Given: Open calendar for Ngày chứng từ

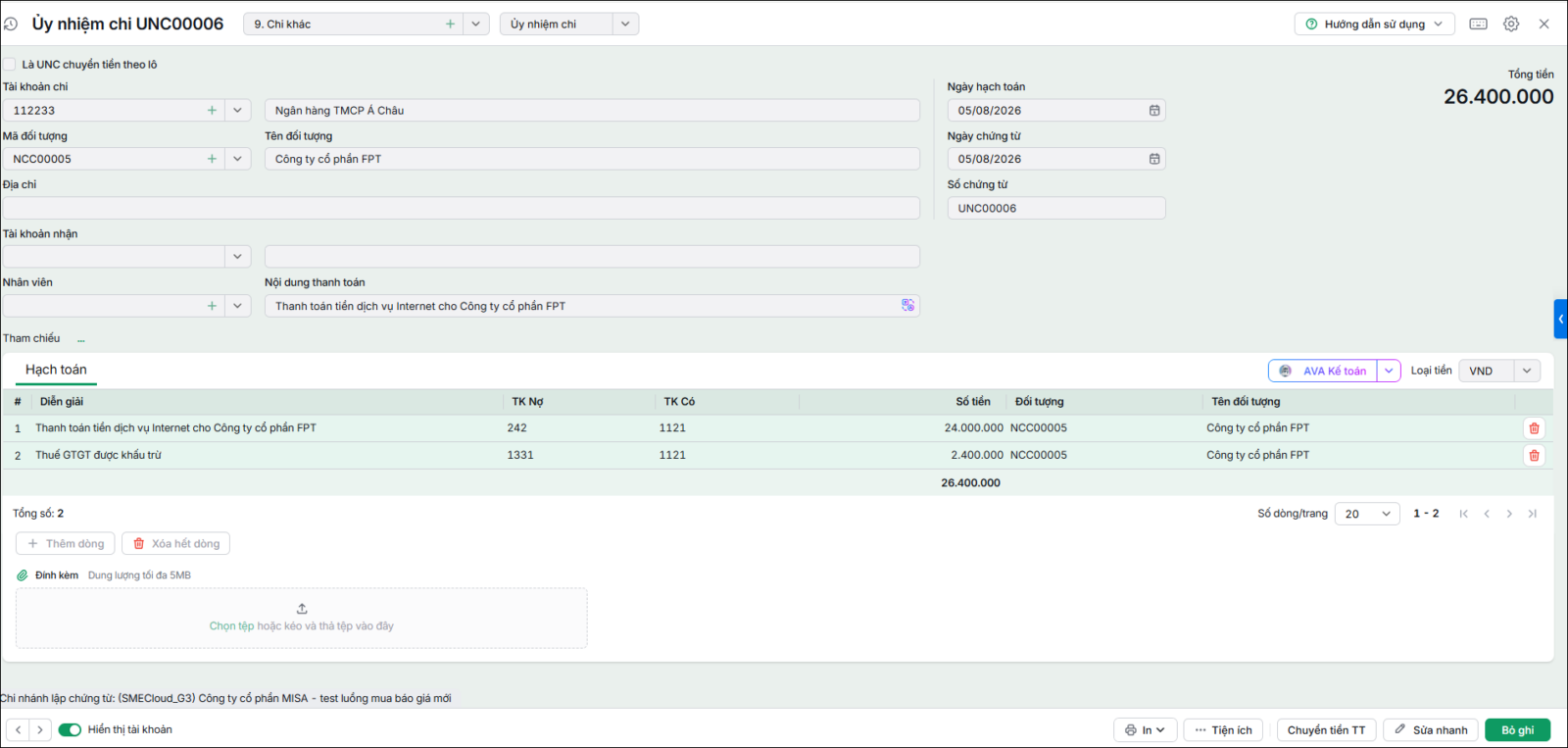Looking at the screenshot, I should click(1154, 159).
